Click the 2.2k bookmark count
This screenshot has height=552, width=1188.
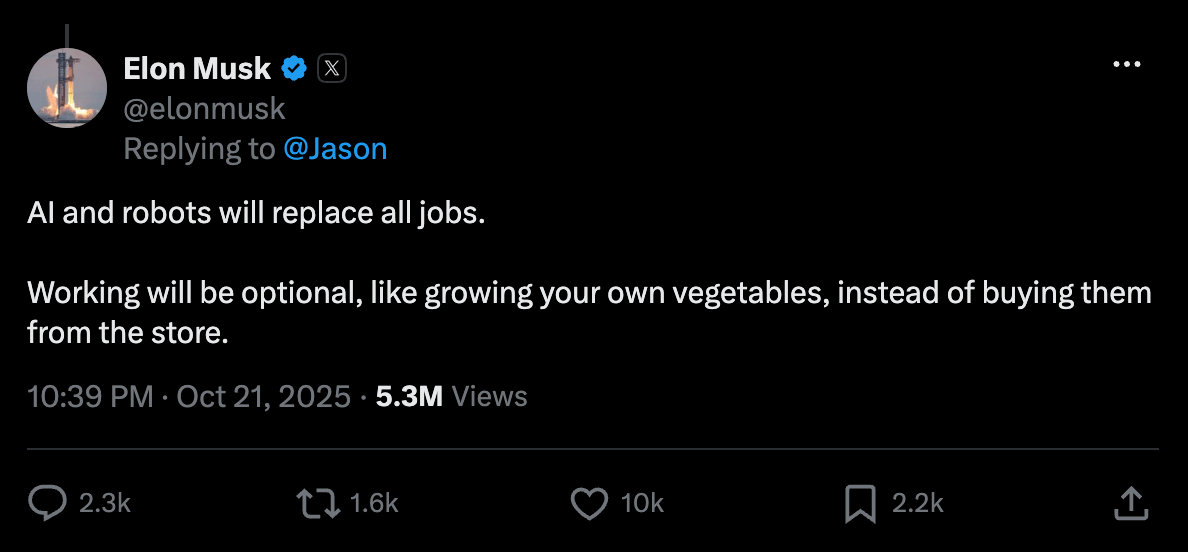click(918, 504)
